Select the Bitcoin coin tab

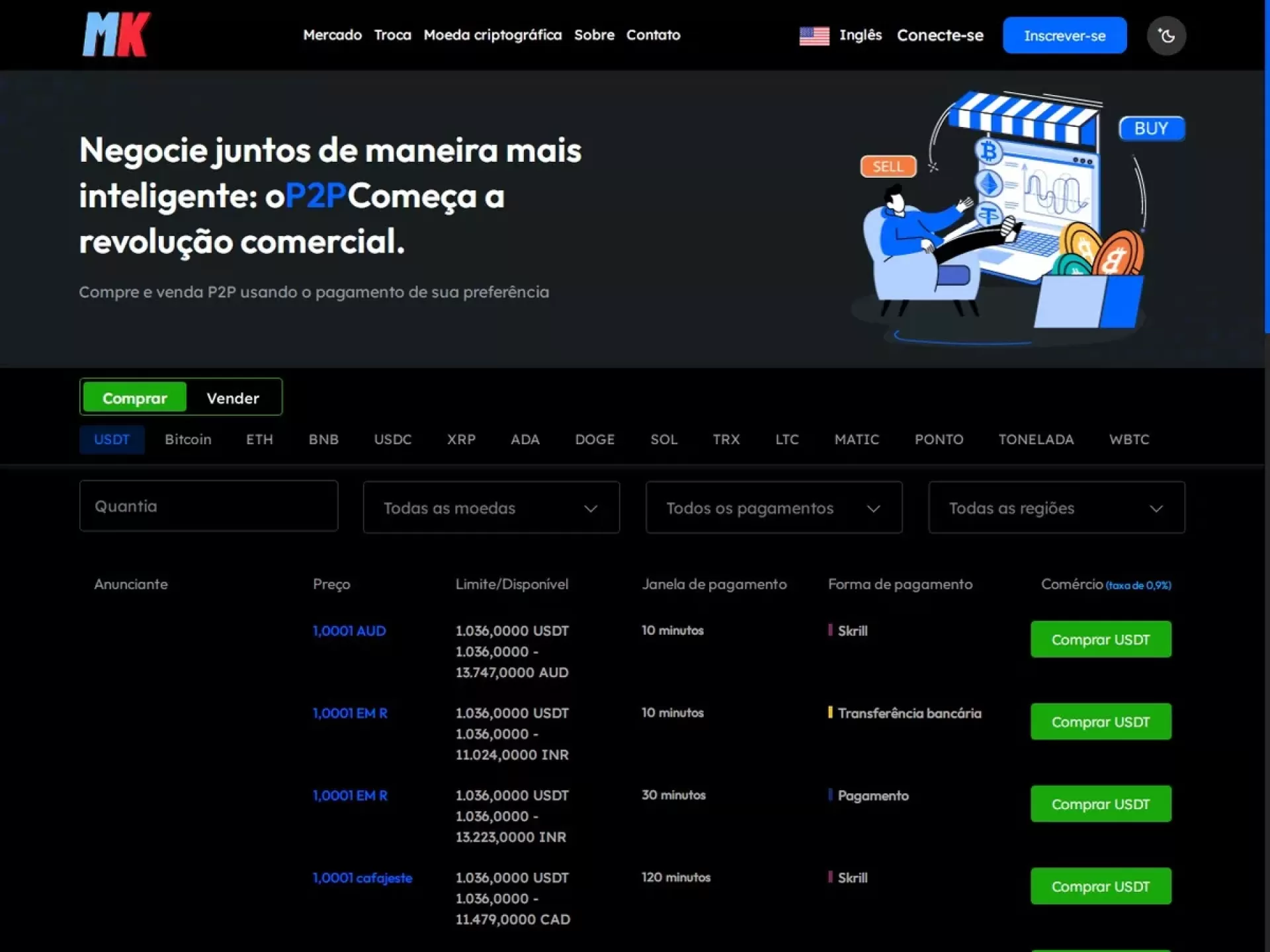pyautogui.click(x=188, y=440)
